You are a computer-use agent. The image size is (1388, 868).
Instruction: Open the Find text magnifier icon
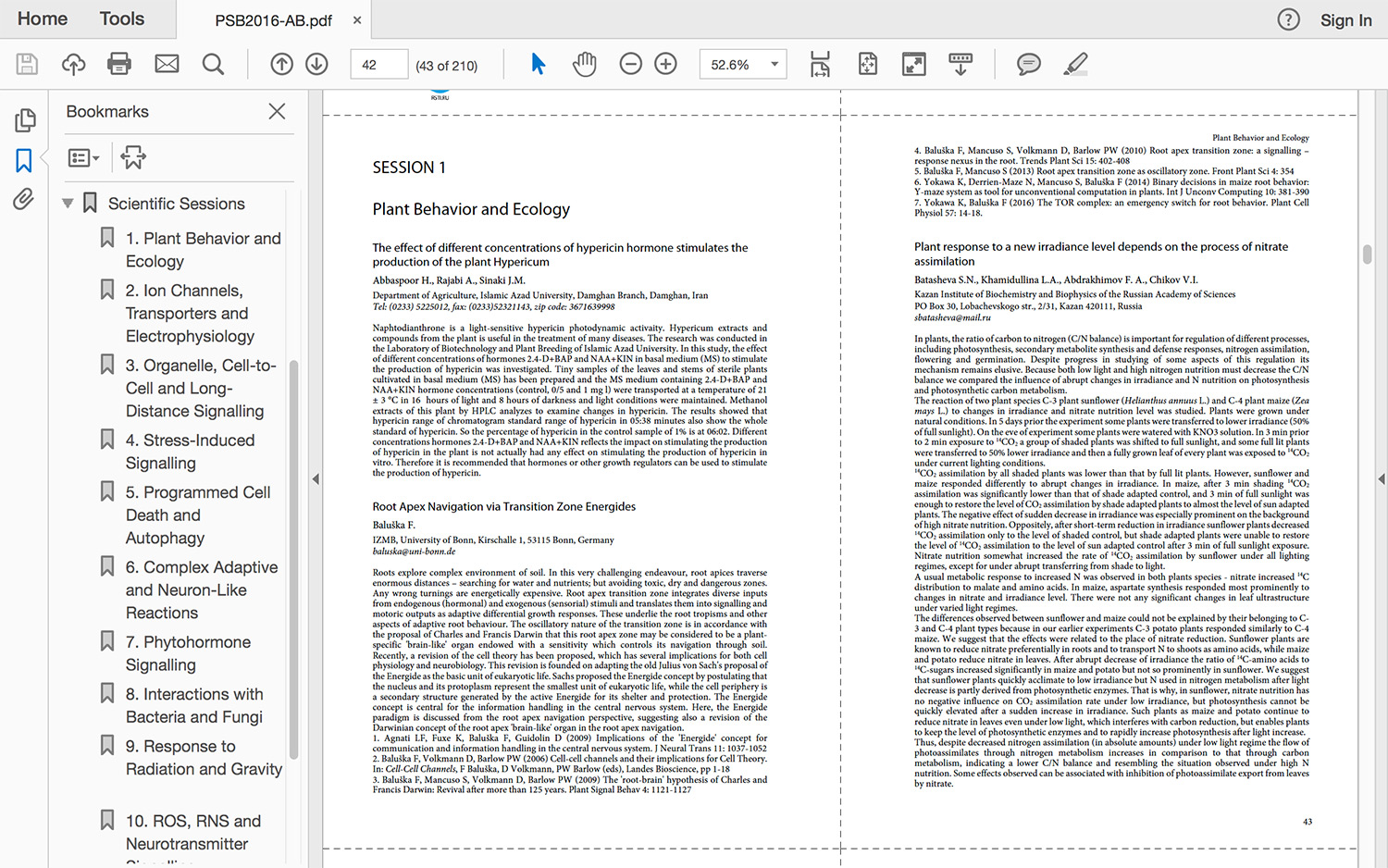click(213, 64)
